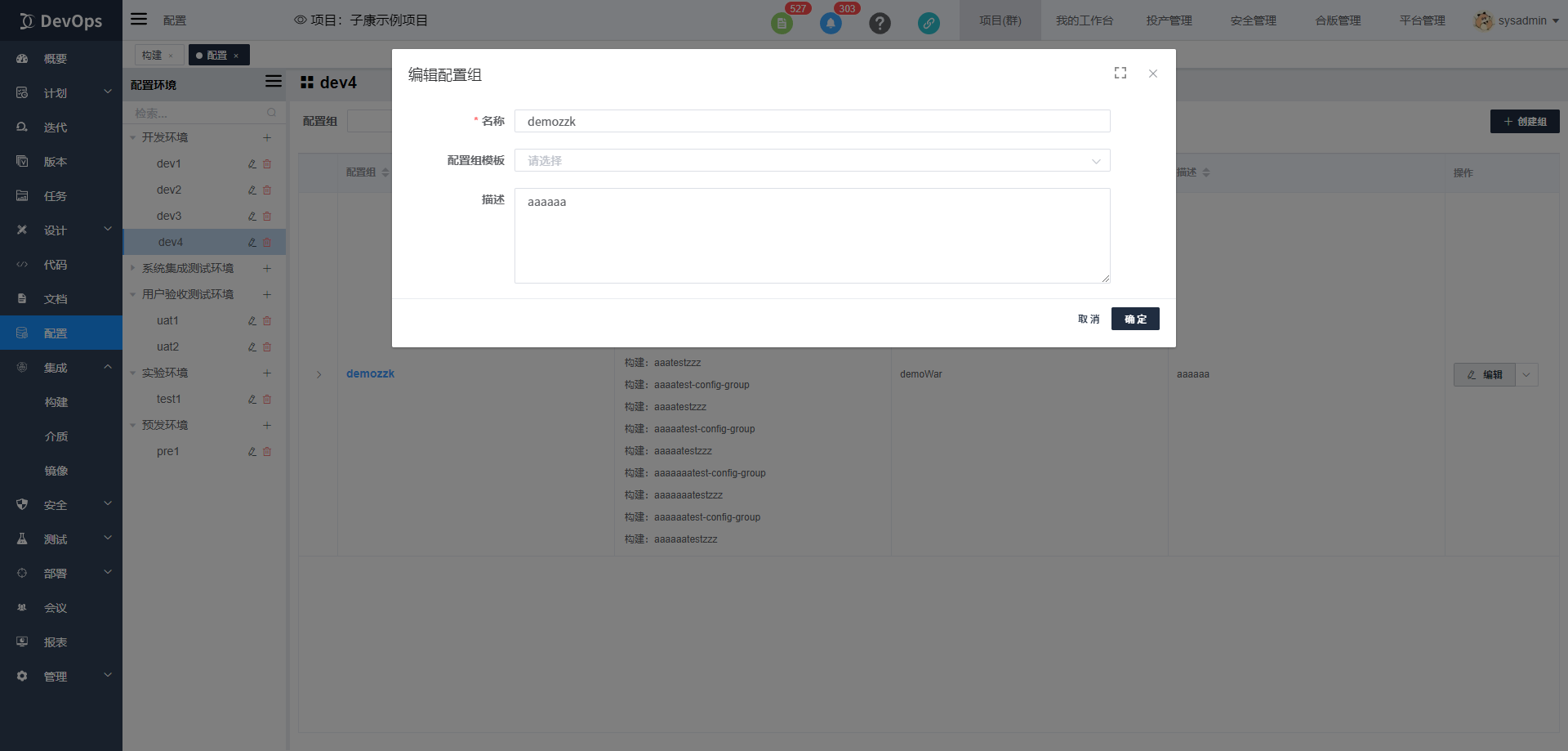Open the blue bell notifications icon

831,23
